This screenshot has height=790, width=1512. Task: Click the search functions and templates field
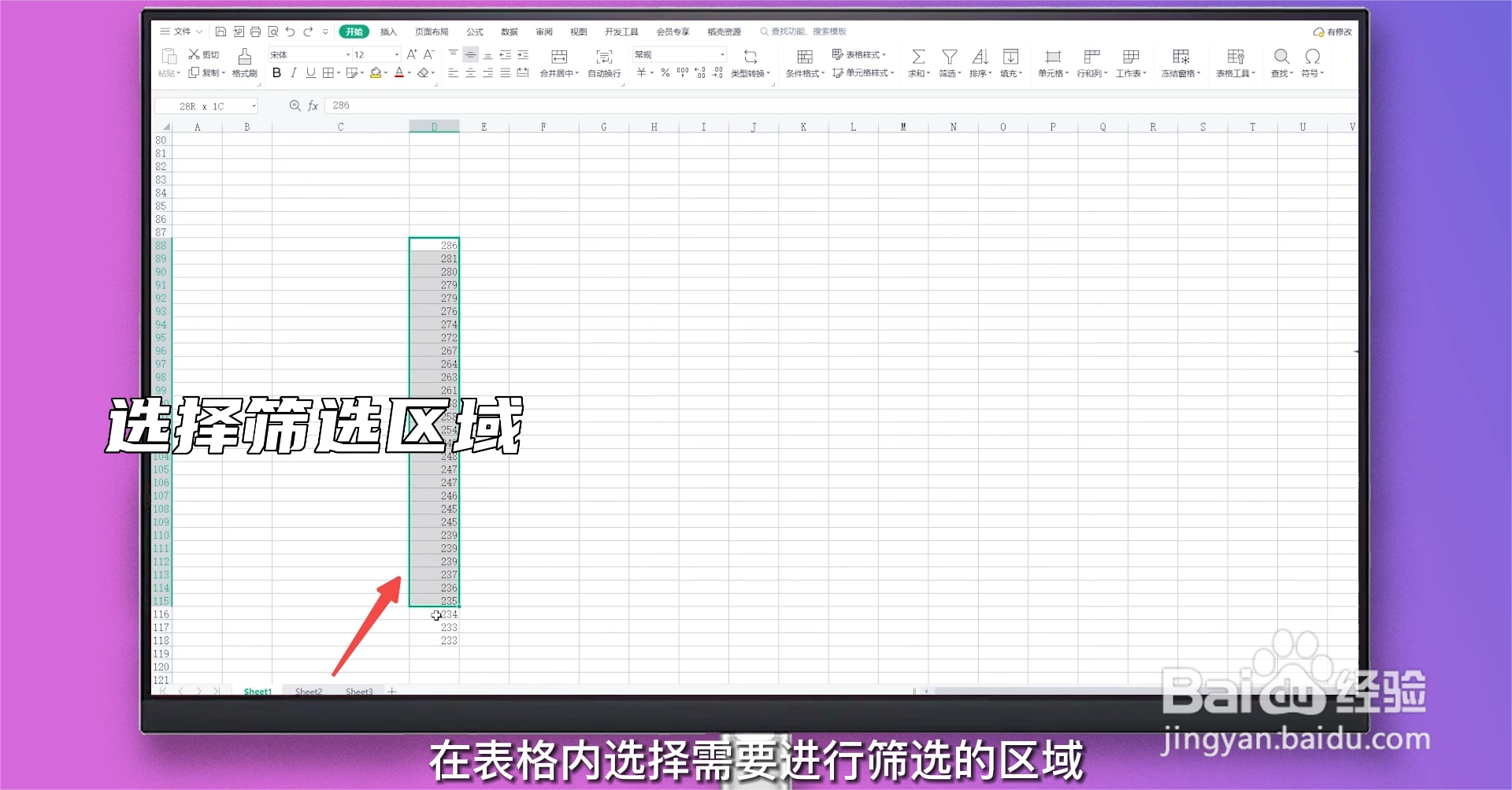[803, 32]
